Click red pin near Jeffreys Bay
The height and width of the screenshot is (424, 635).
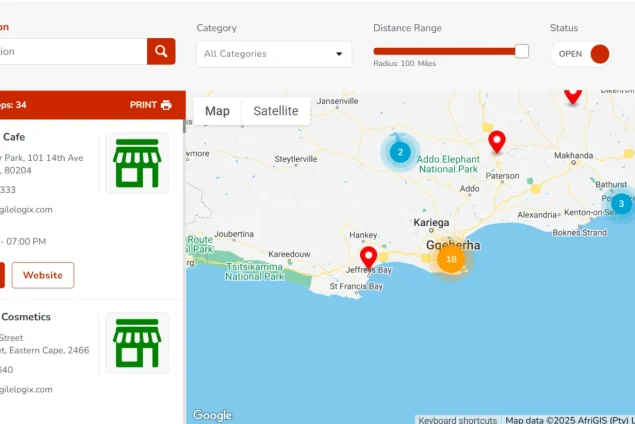[368, 258]
